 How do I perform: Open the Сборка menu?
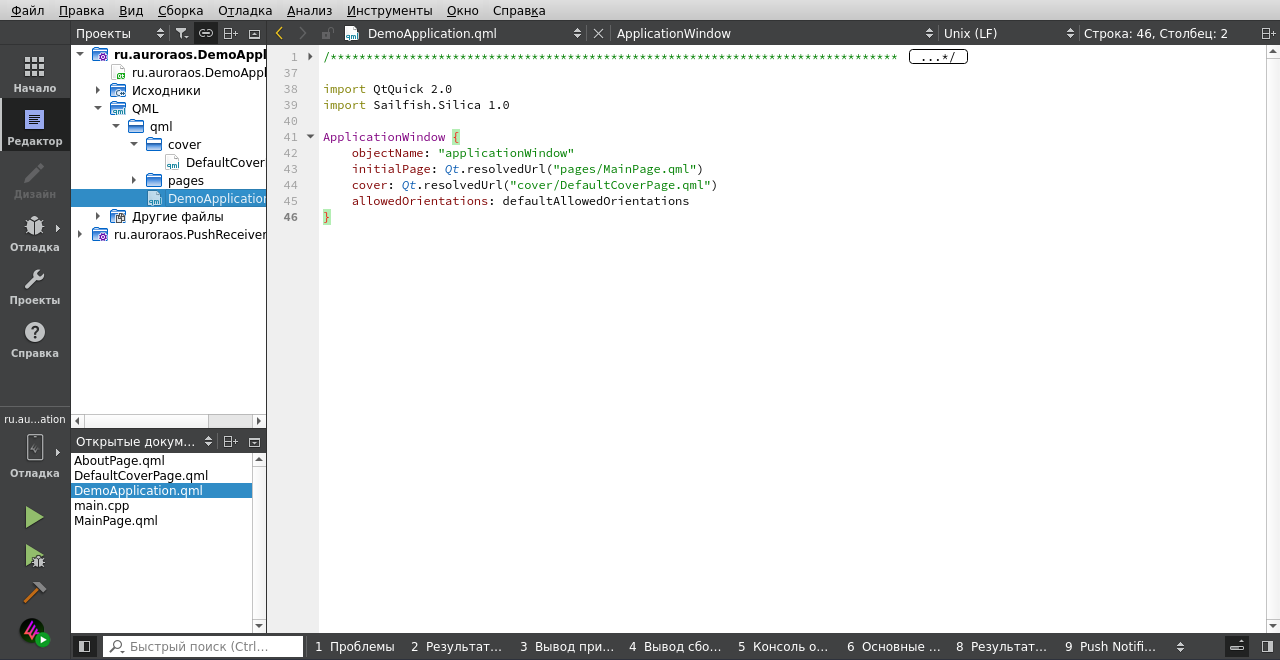180,10
